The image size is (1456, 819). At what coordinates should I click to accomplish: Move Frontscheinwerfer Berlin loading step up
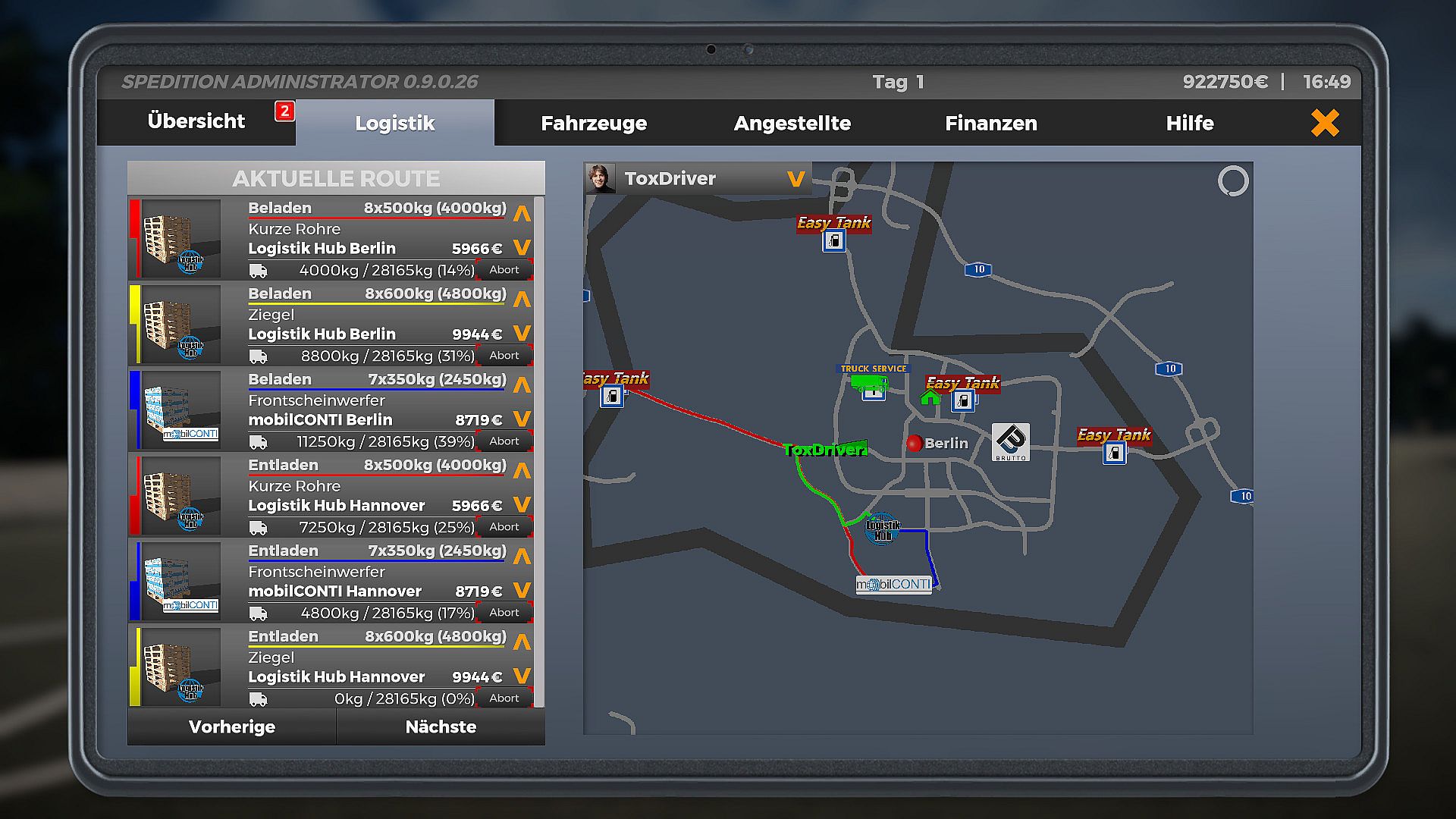(522, 385)
